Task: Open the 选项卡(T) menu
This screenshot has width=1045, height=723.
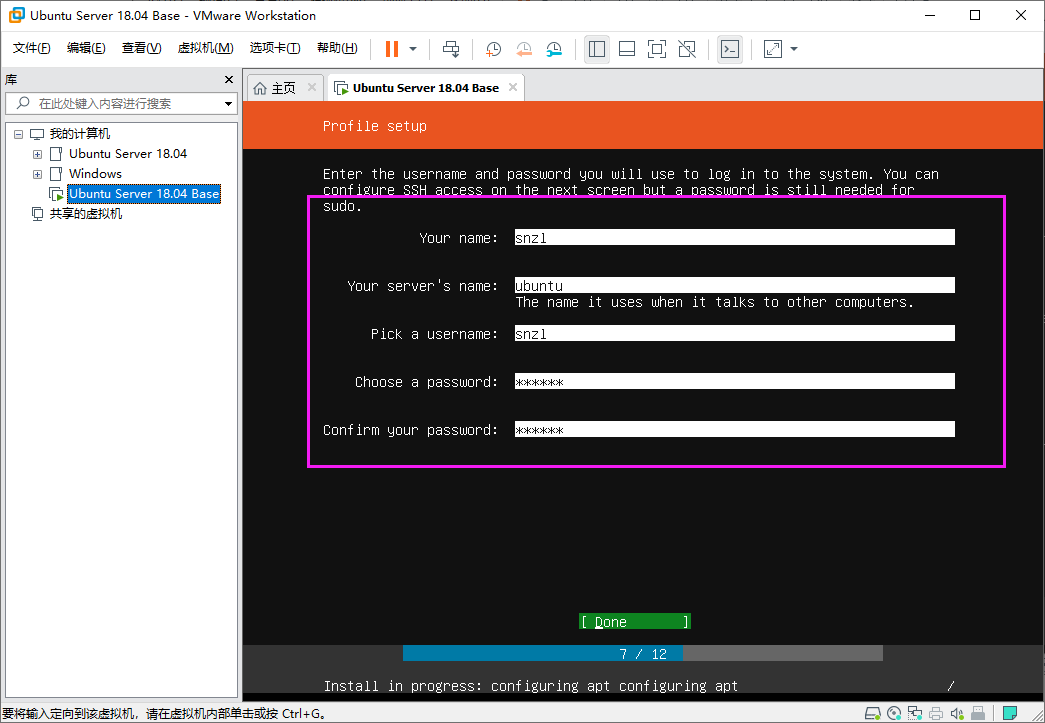Action: [x=275, y=48]
